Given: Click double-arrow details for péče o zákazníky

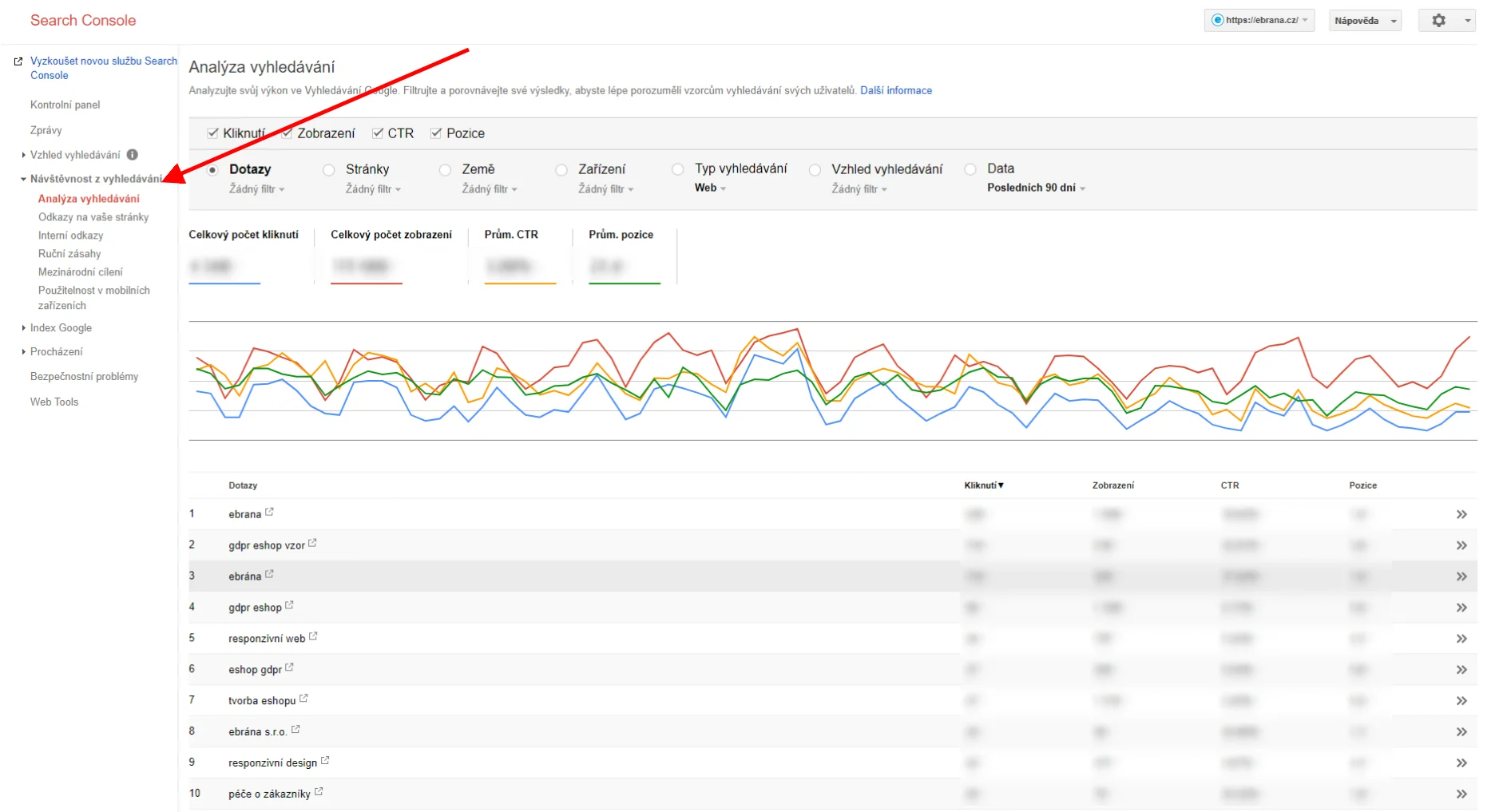Looking at the screenshot, I should tap(1461, 794).
